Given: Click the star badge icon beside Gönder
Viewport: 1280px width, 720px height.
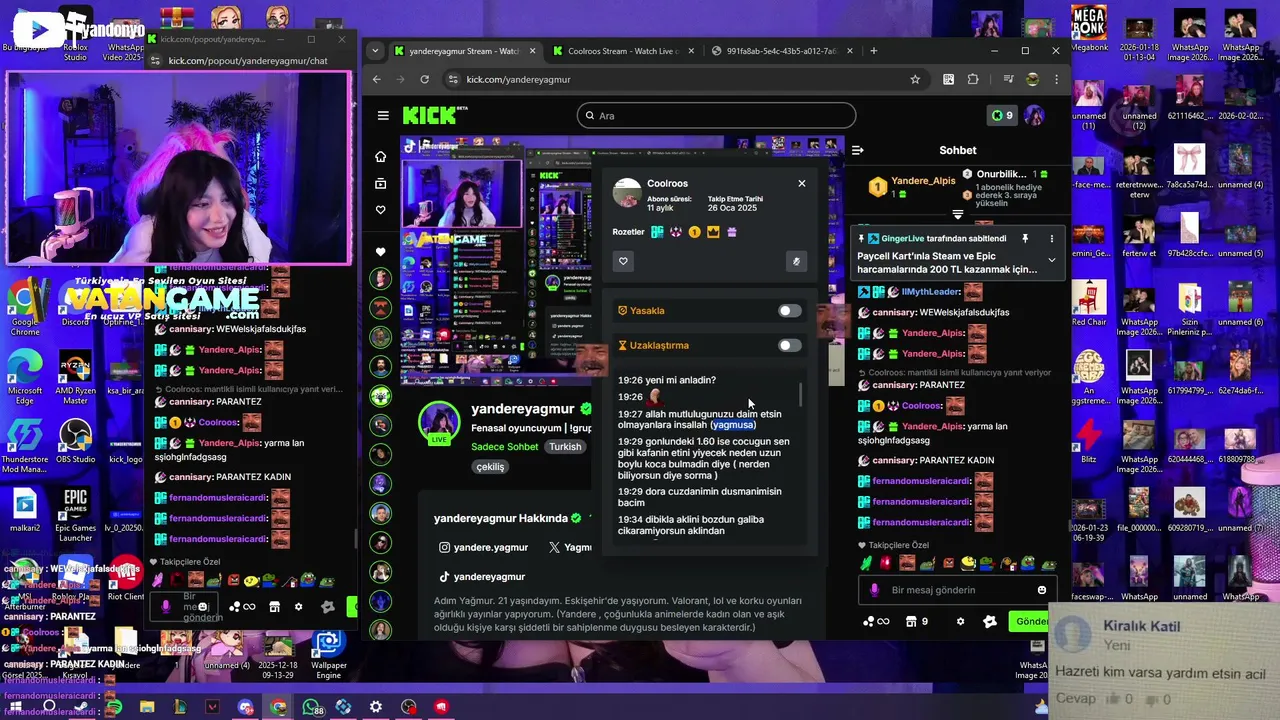Looking at the screenshot, I should click(990, 621).
